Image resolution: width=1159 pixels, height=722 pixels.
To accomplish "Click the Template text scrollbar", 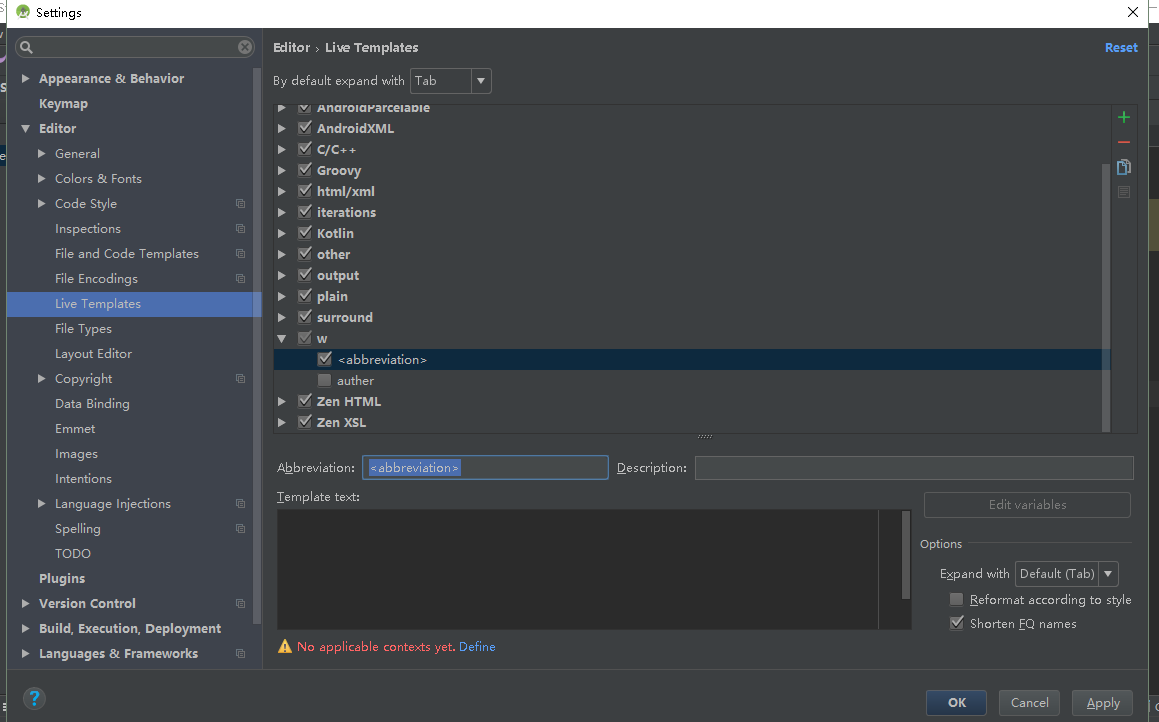I will [x=906, y=554].
